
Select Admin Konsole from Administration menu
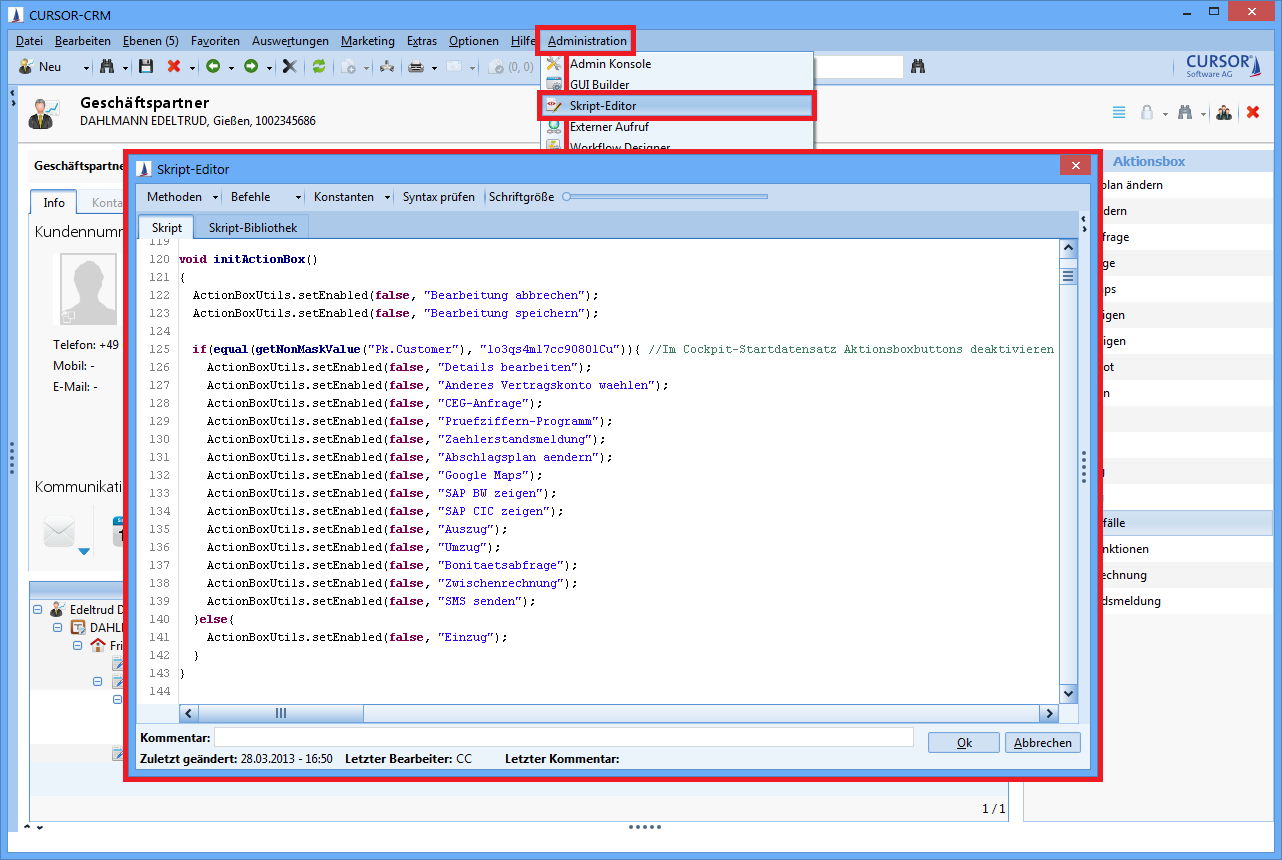click(610, 64)
